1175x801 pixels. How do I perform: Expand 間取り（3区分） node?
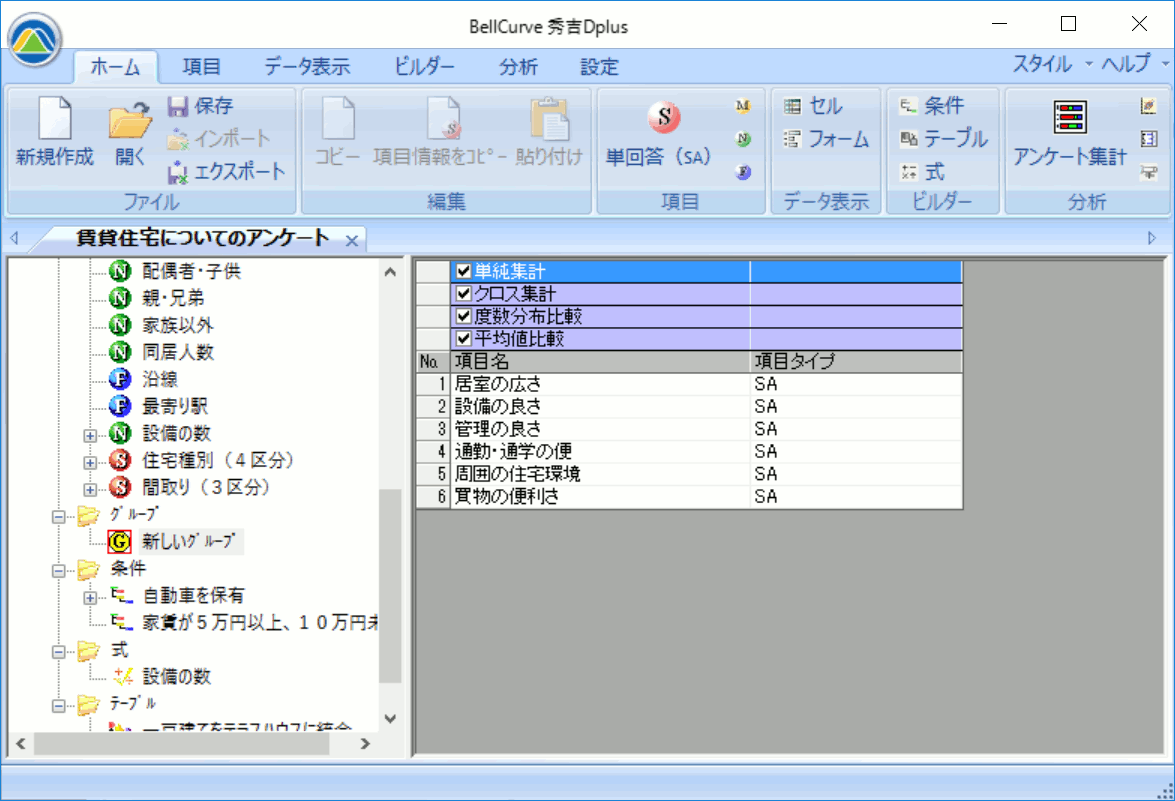[x=89, y=489]
